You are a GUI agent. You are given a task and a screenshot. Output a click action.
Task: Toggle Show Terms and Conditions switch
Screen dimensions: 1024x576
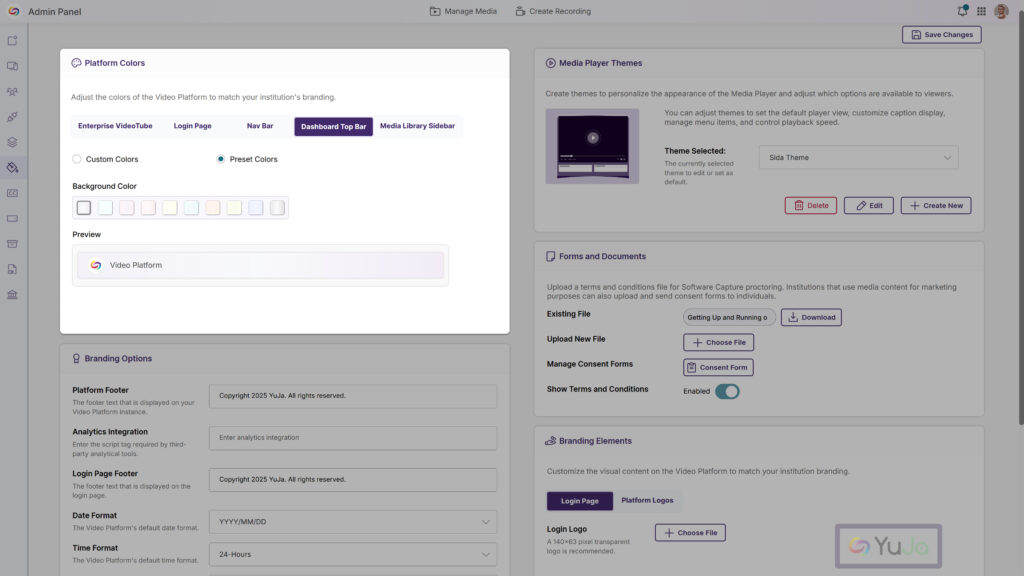pos(727,391)
